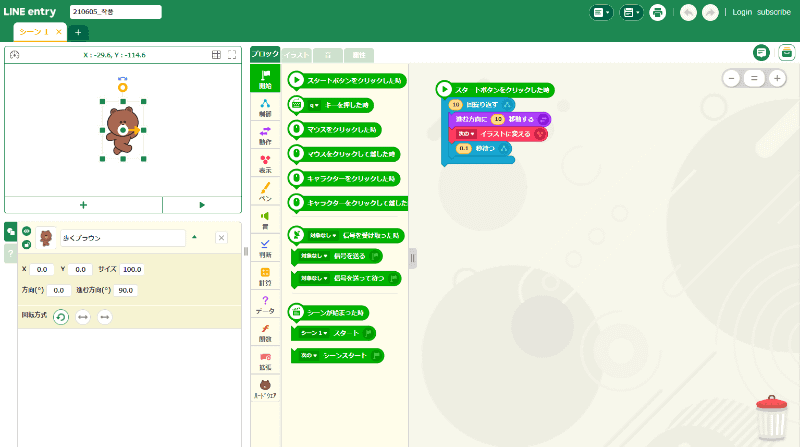
Task: Delete the Brown object with X
Action: tap(221, 238)
